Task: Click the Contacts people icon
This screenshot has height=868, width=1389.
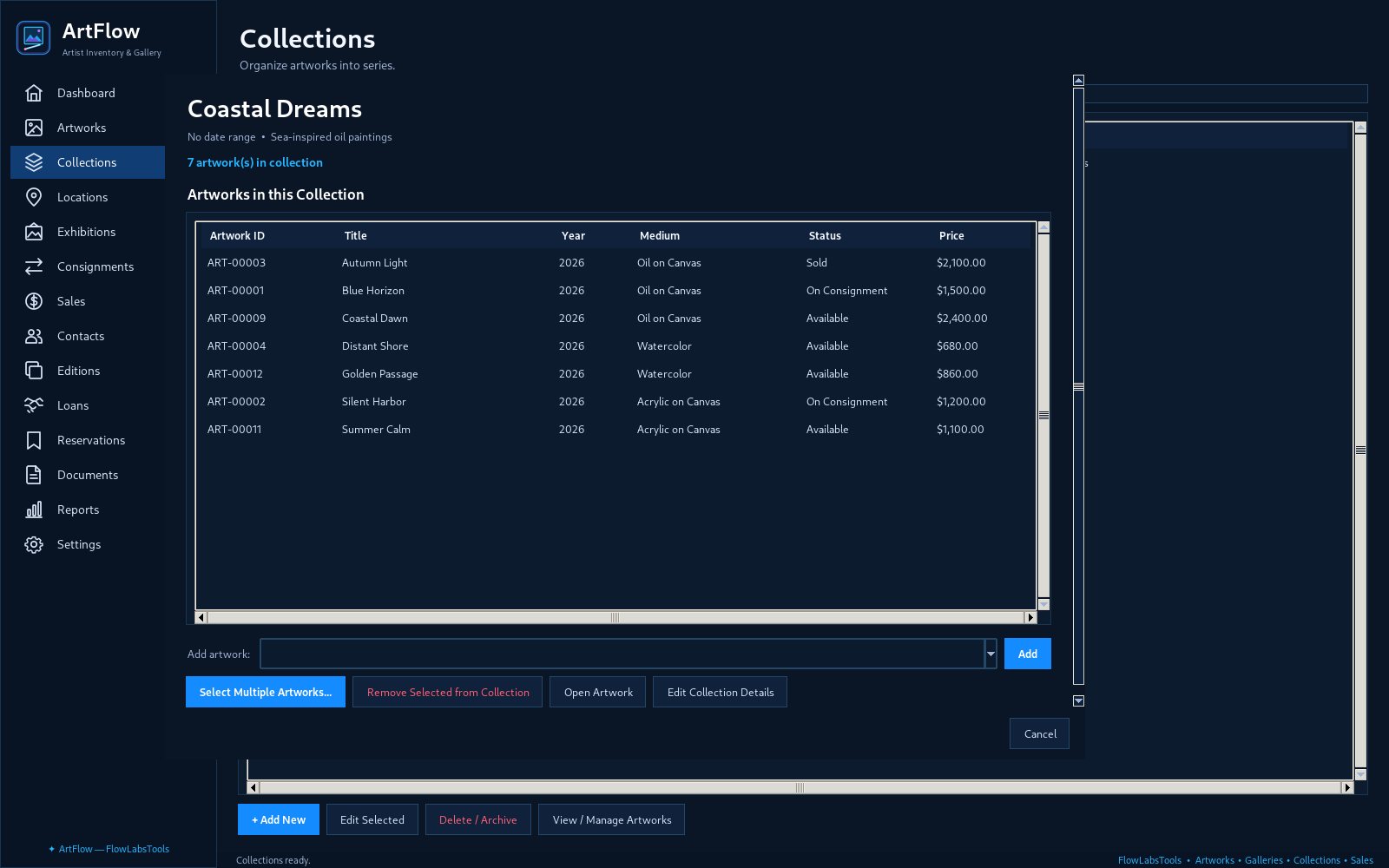Action: coord(34,336)
